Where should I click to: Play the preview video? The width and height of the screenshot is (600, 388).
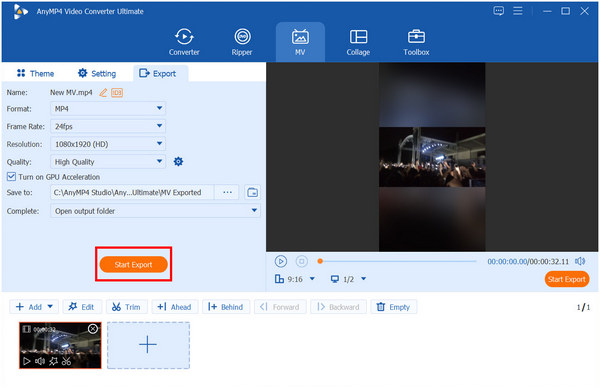tap(280, 261)
